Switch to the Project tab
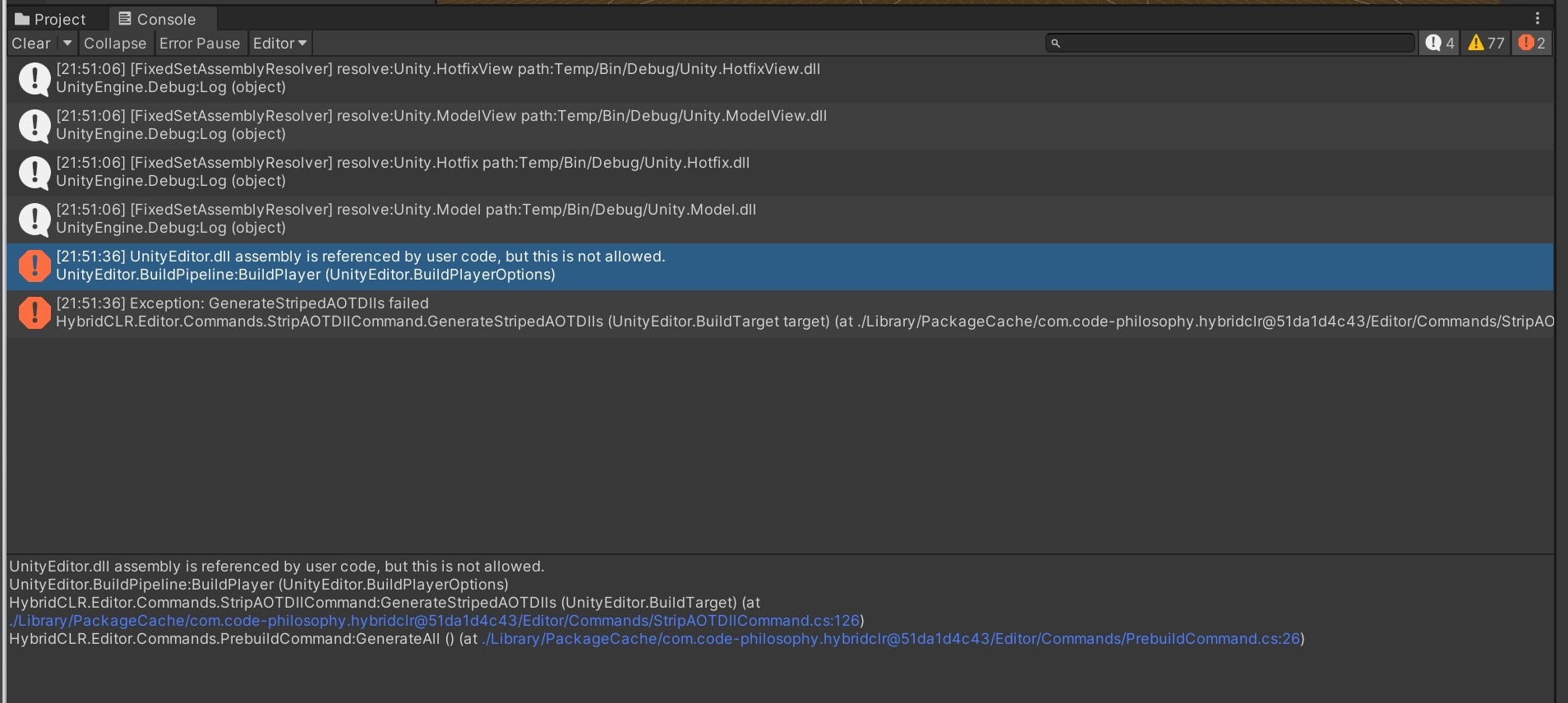This screenshot has height=703, width=1568. 51,19
